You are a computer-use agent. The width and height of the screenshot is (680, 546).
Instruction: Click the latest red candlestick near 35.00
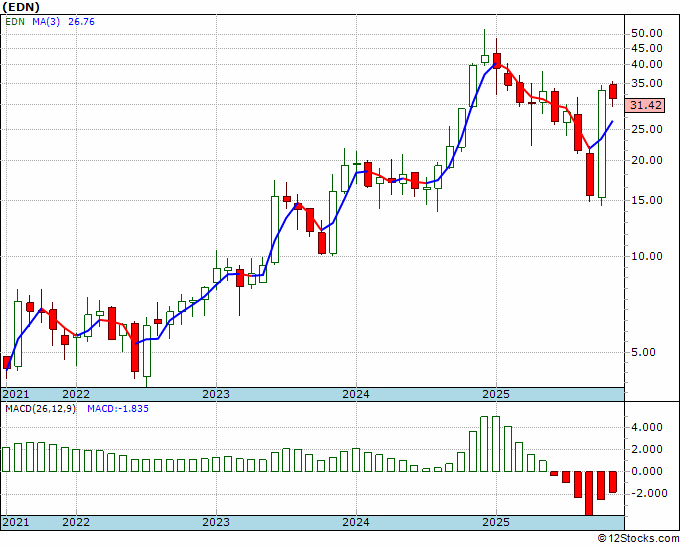click(613, 92)
